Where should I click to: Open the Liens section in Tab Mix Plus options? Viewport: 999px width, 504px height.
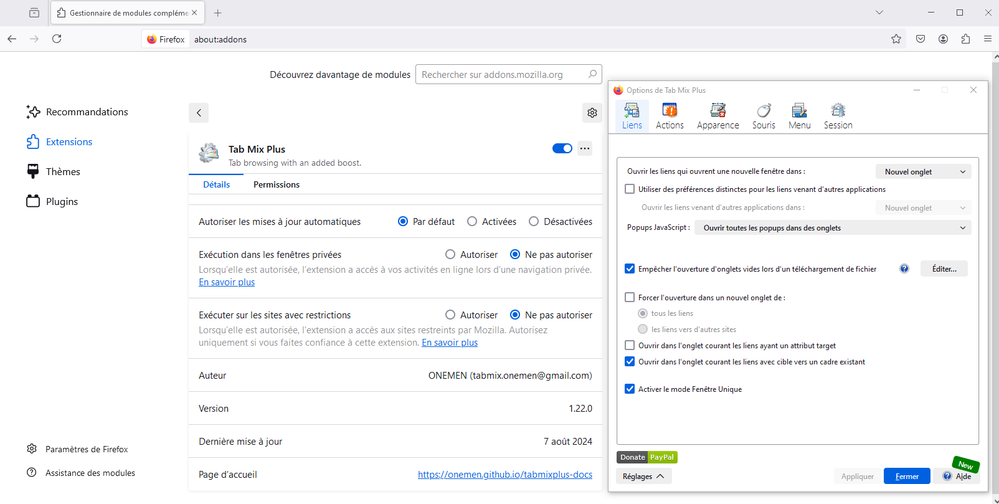click(631, 115)
